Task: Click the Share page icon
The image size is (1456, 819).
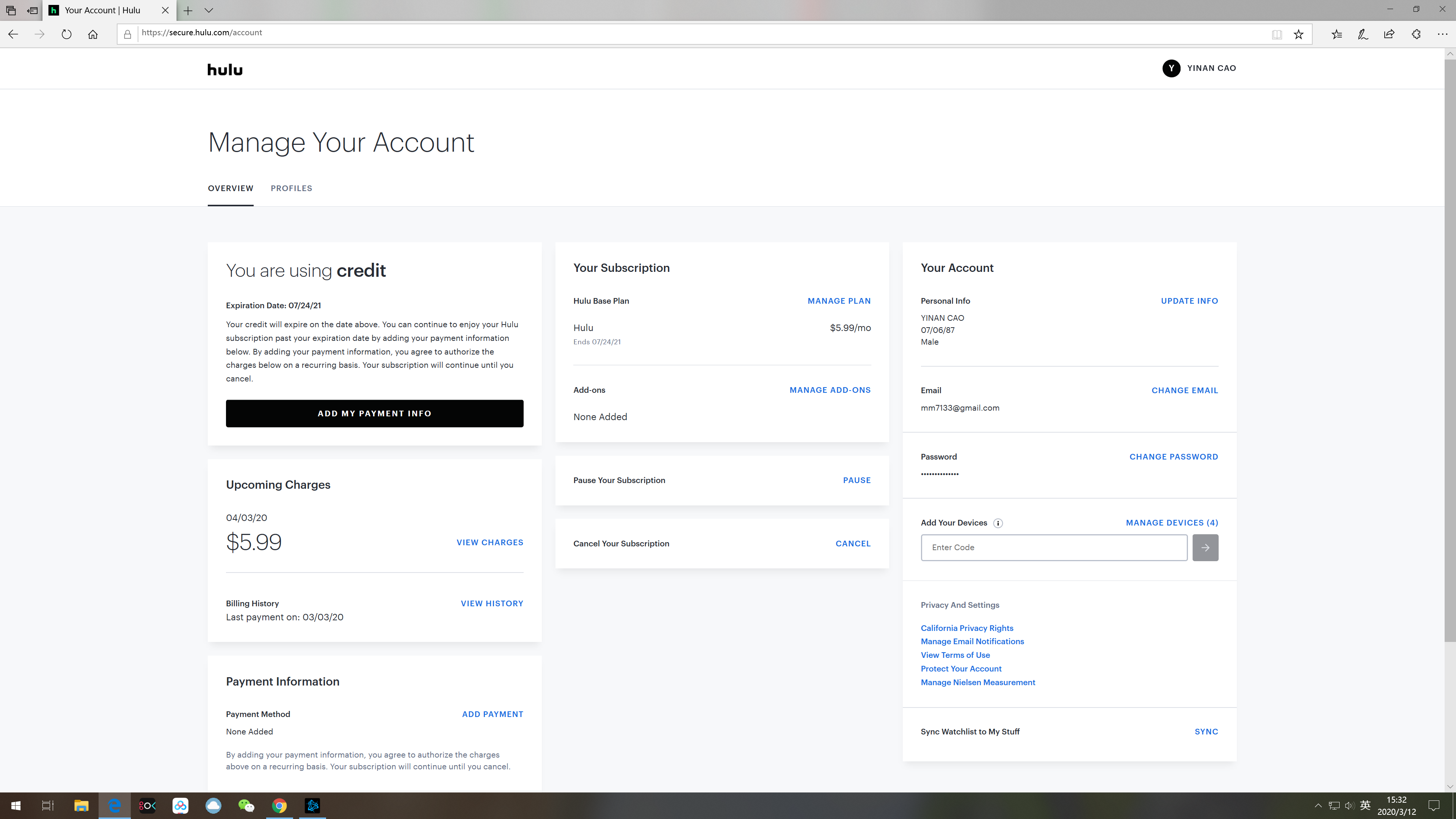Action: (x=1389, y=35)
